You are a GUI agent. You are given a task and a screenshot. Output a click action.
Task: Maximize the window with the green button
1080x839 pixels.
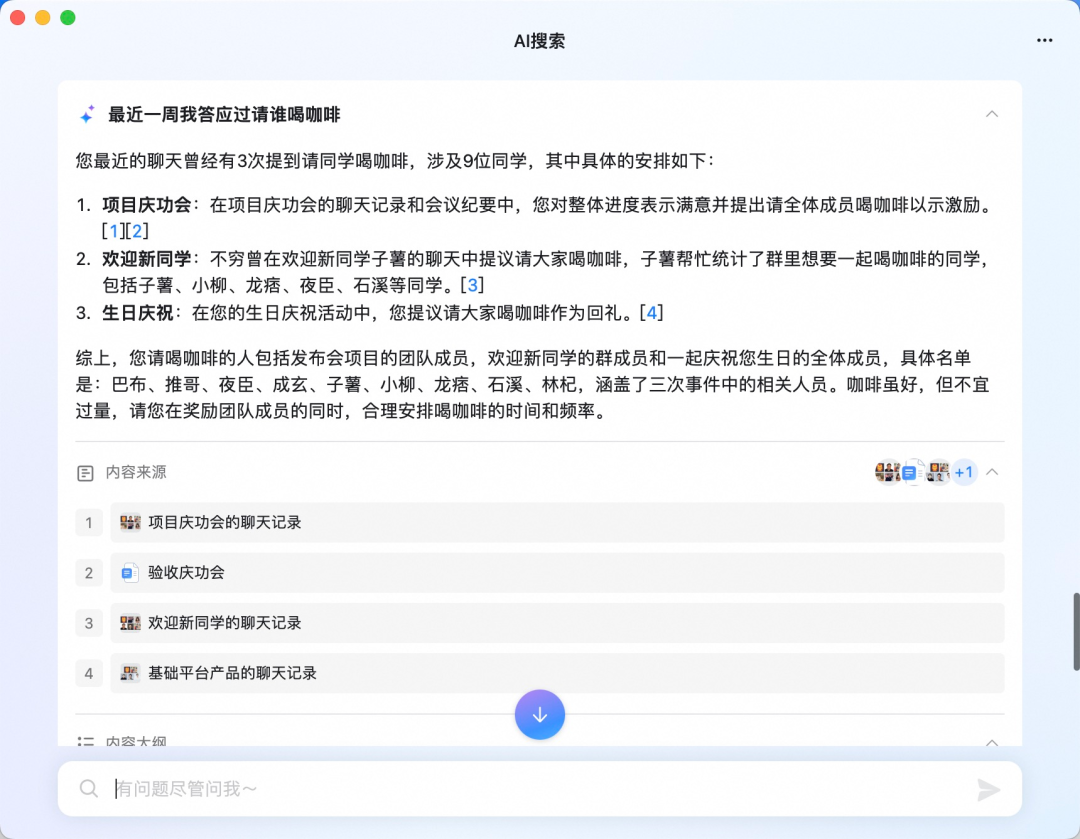tap(68, 17)
